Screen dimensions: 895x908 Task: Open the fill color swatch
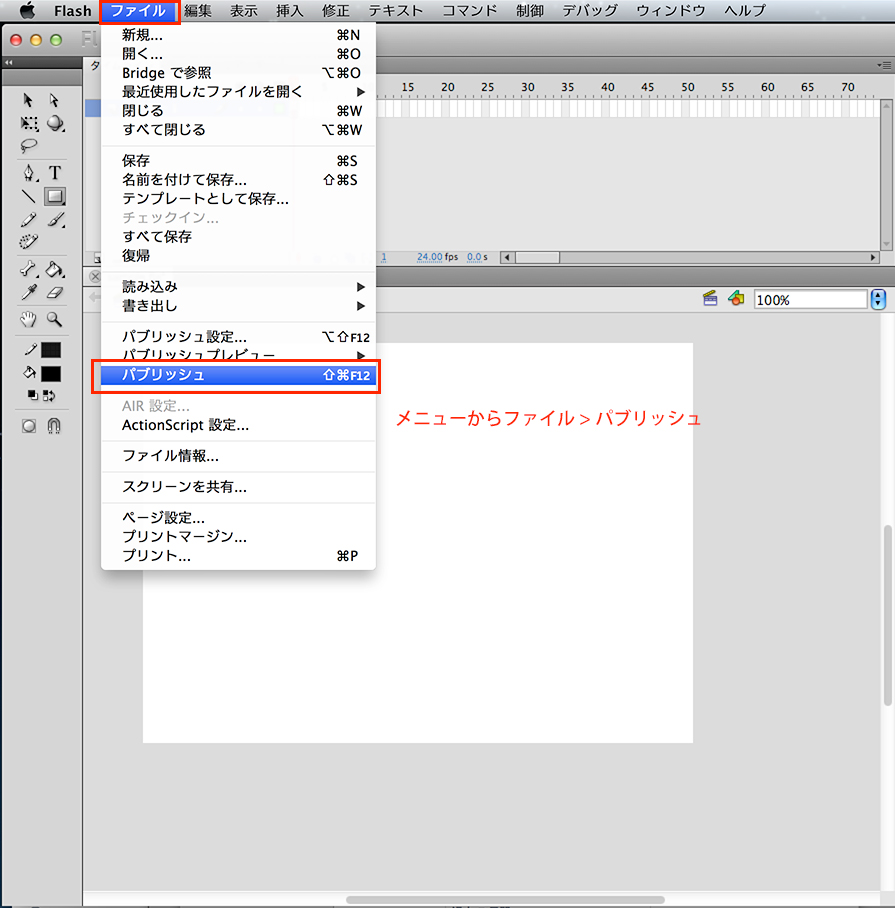pos(50,373)
